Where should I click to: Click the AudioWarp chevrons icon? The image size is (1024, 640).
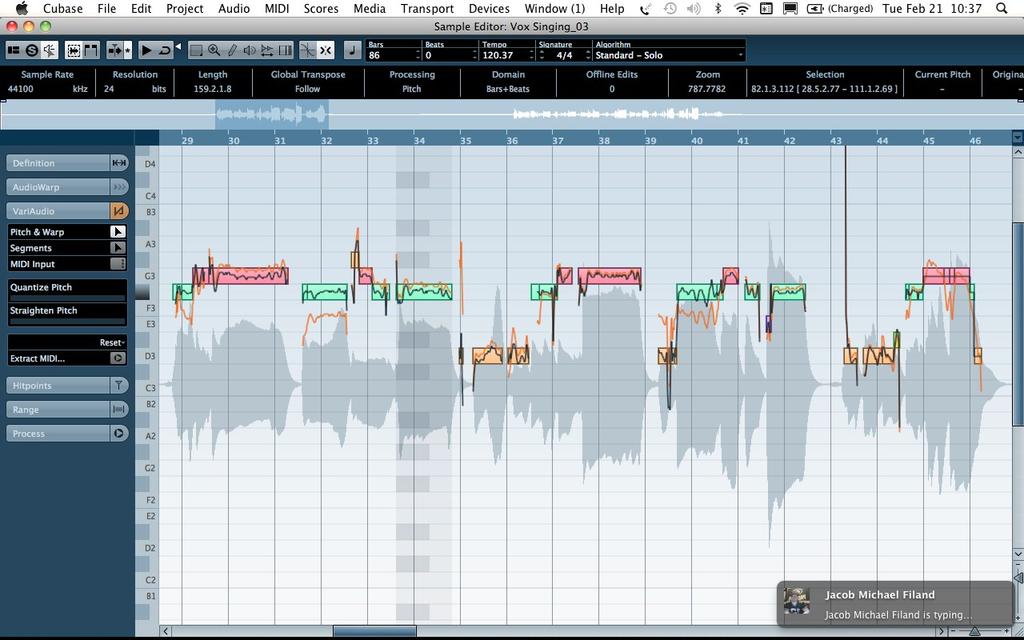(x=119, y=187)
